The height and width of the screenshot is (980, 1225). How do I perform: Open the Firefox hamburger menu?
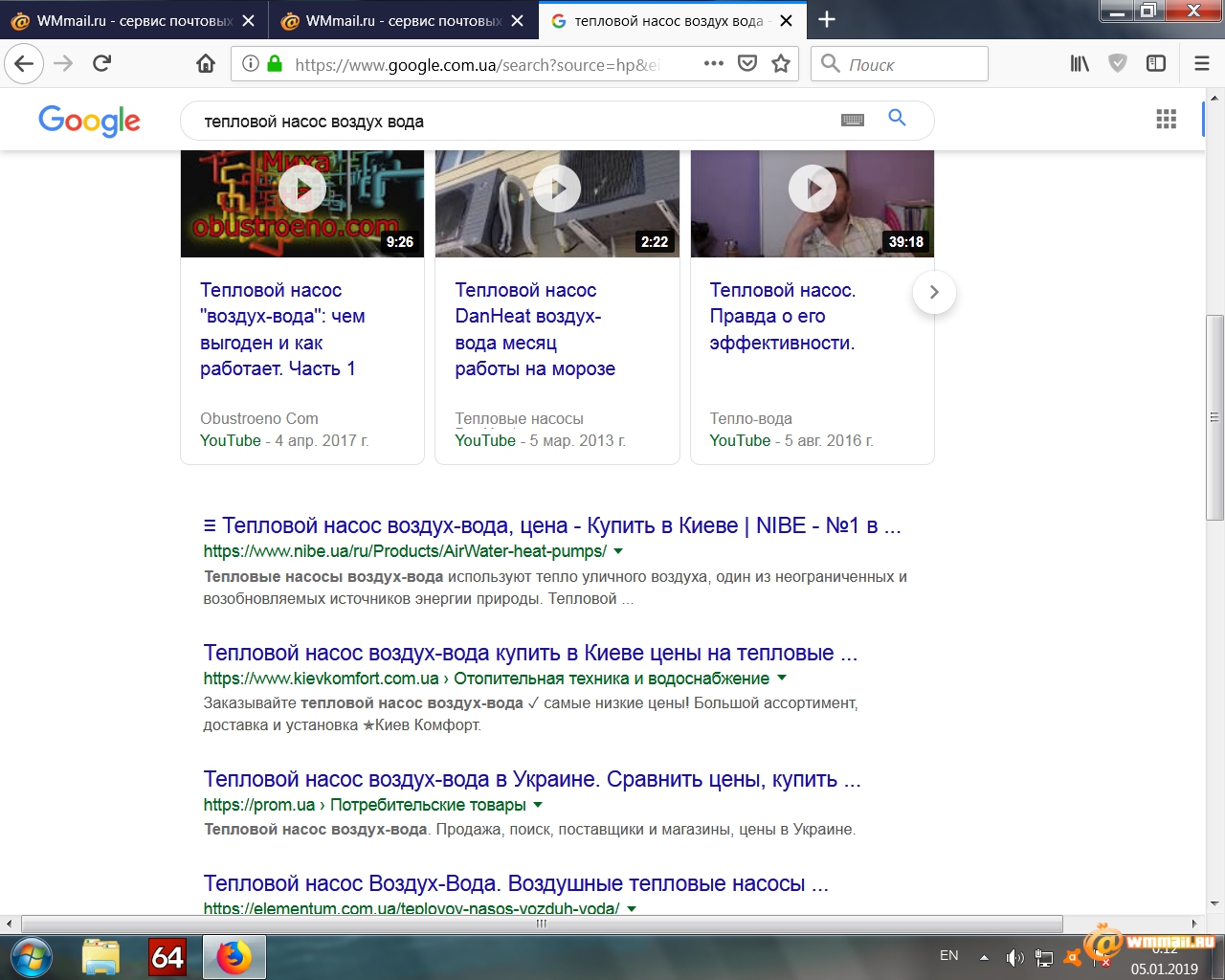pos(1202,64)
